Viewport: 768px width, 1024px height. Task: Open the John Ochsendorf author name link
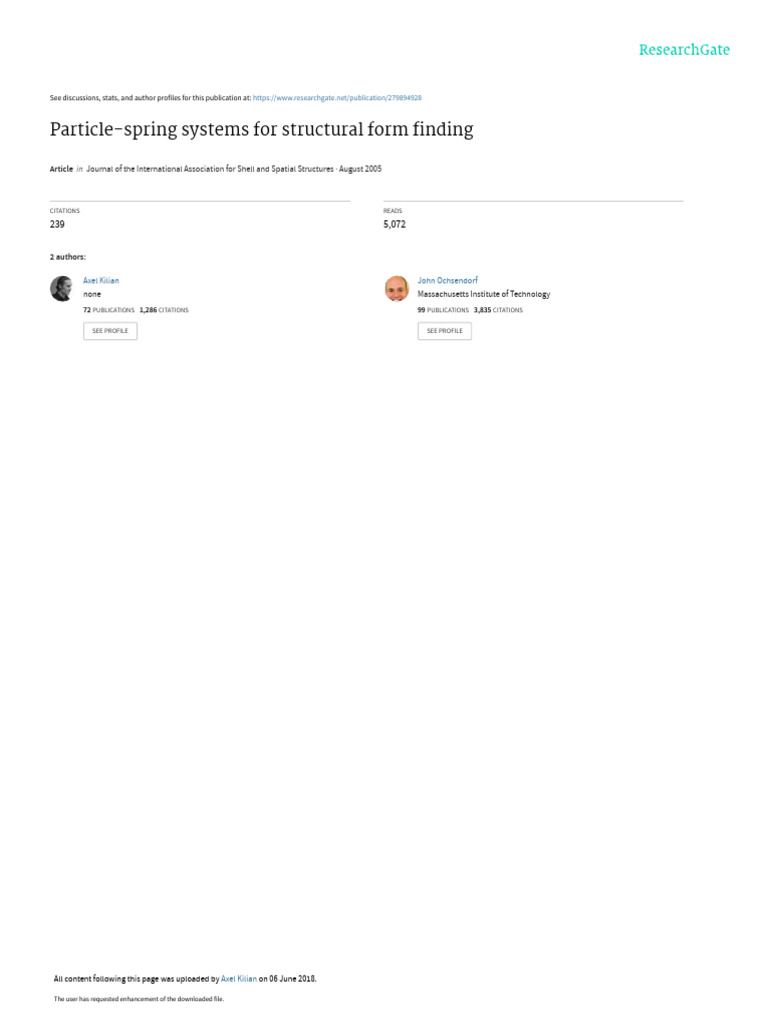pyautogui.click(x=447, y=280)
